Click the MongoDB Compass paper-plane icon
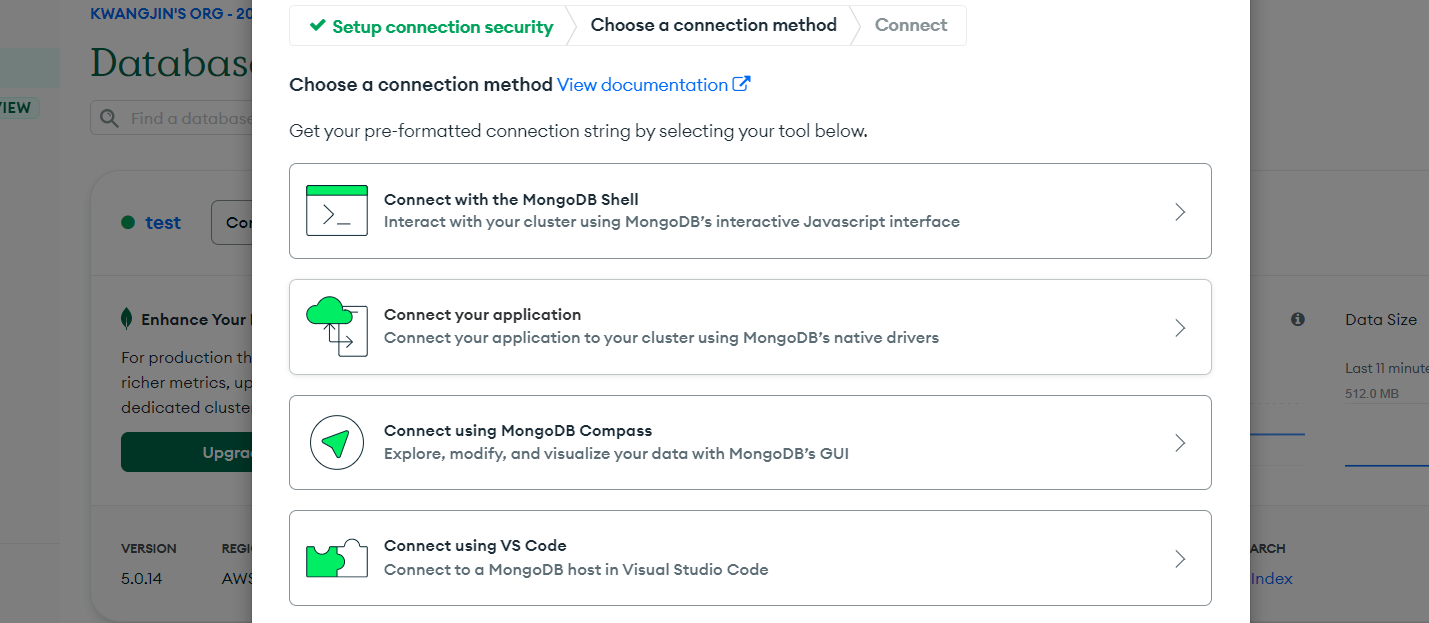1429x623 pixels. pos(336,442)
